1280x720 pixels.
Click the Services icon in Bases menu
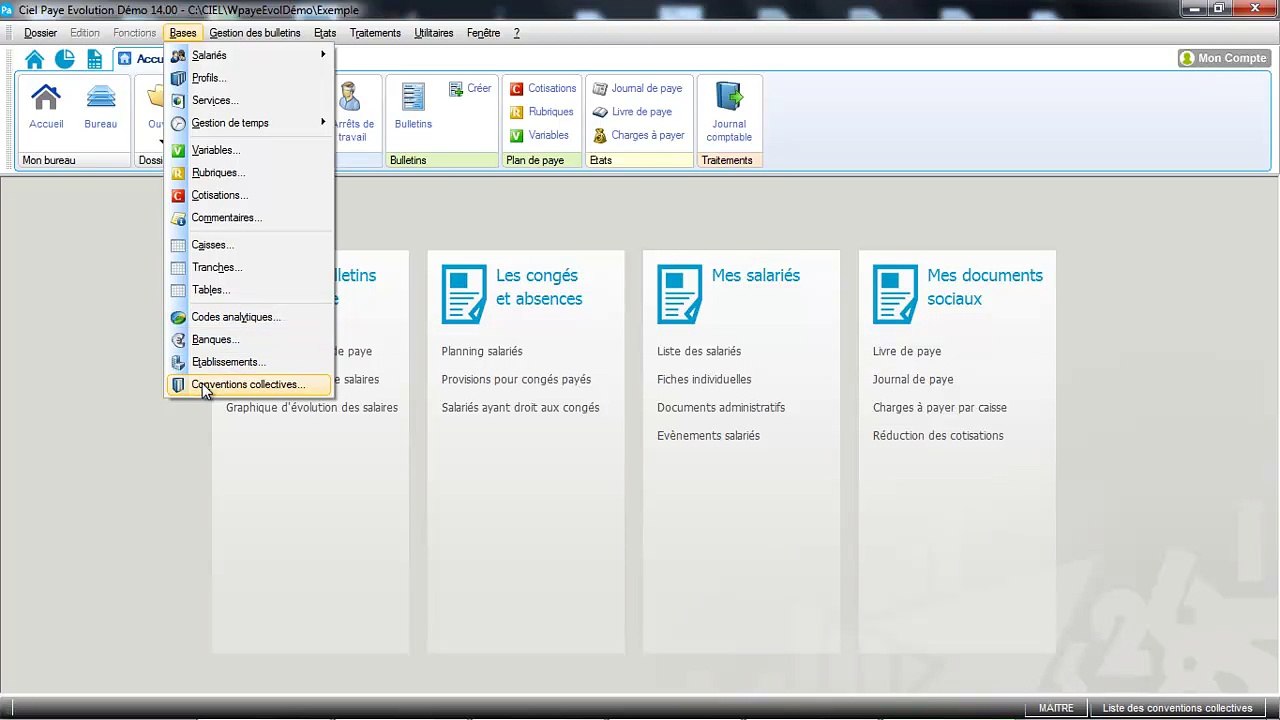(178, 101)
